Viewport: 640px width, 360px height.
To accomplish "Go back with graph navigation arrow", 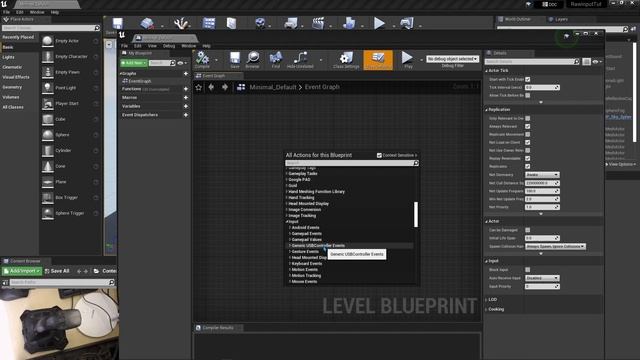I will (x=211, y=87).
